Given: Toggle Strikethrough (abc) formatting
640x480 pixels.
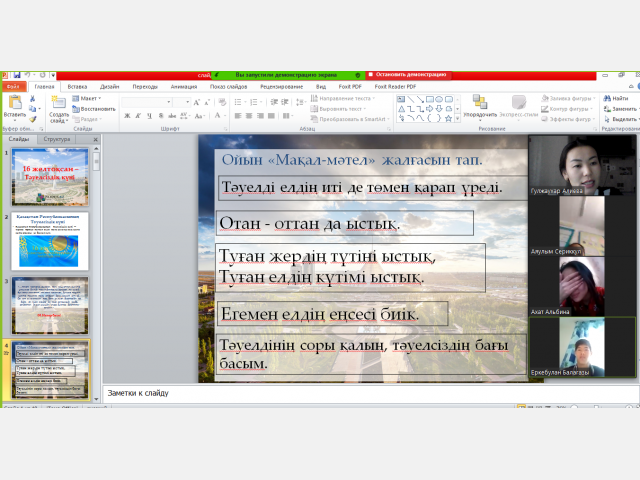Looking at the screenshot, I should (172, 116).
